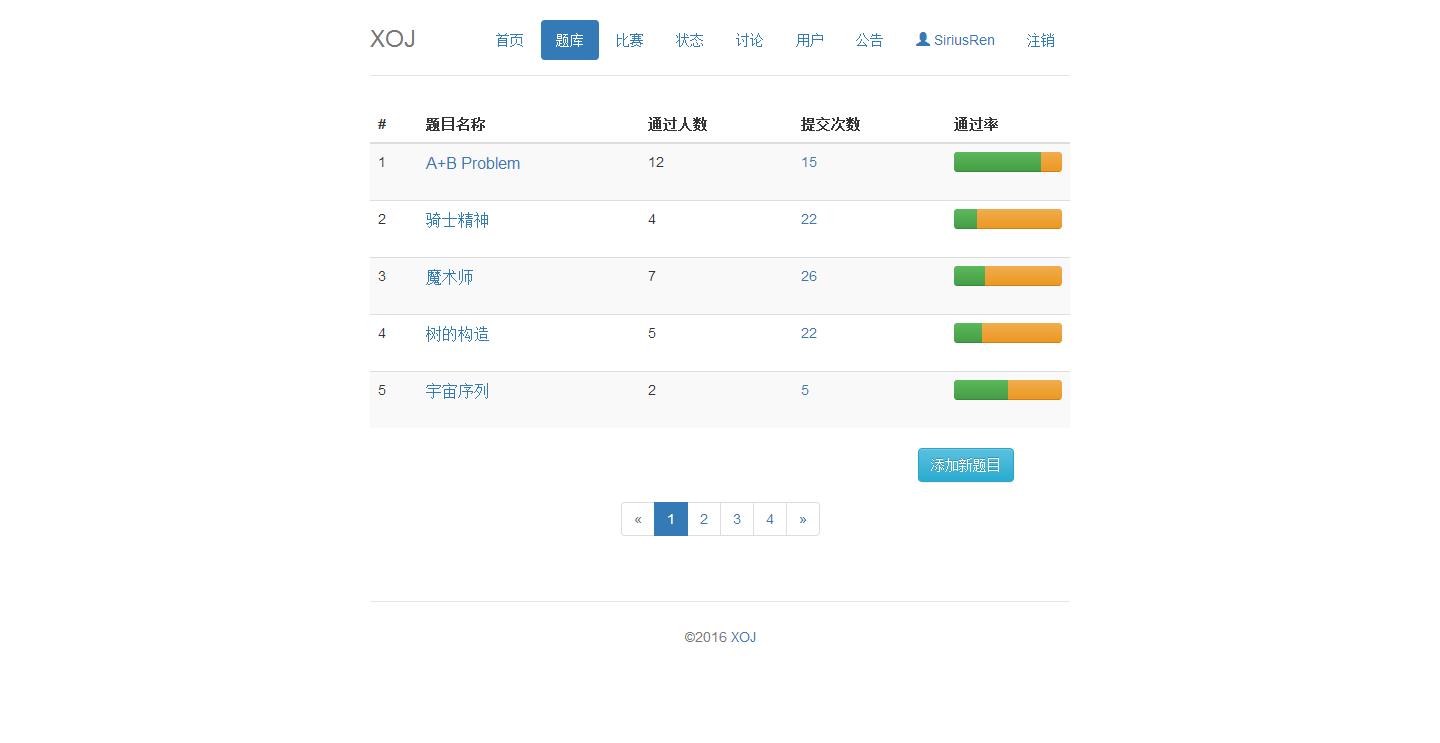Click the pass-rate bar of 骑士精神

(1008, 219)
